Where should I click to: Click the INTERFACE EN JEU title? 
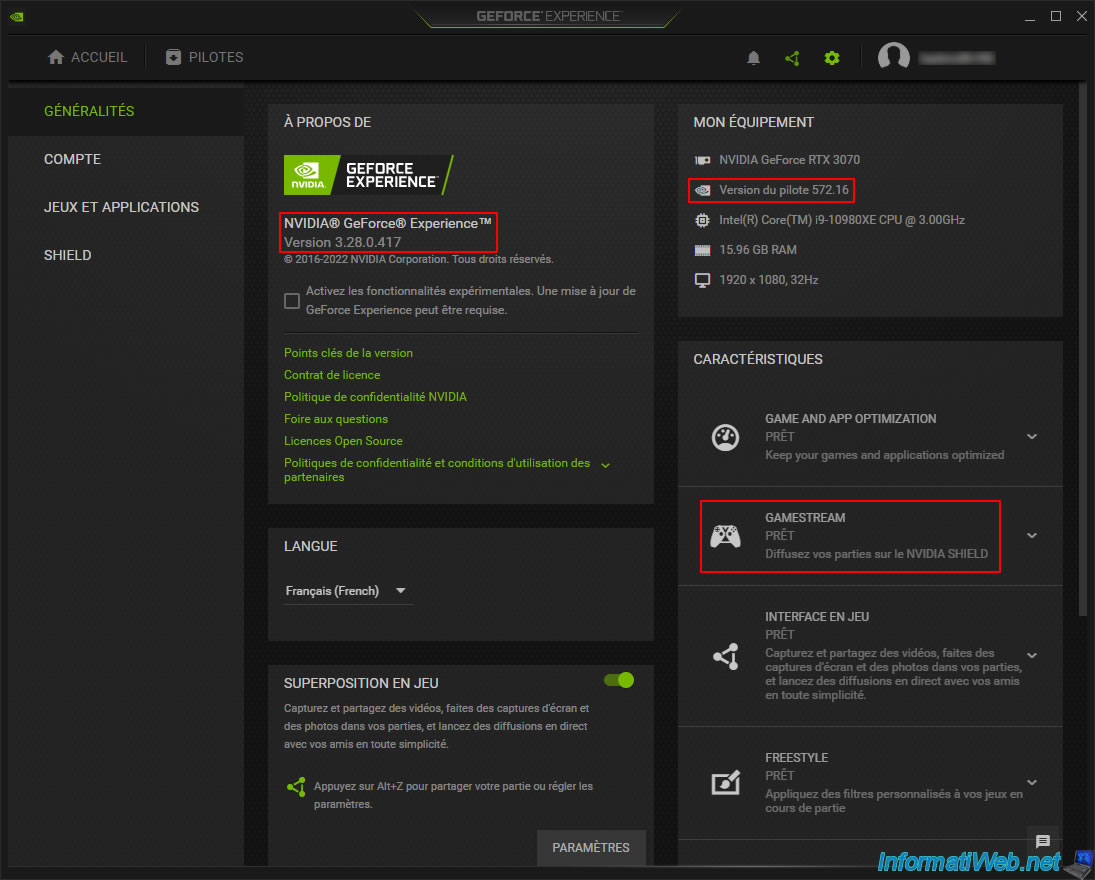coord(816,617)
